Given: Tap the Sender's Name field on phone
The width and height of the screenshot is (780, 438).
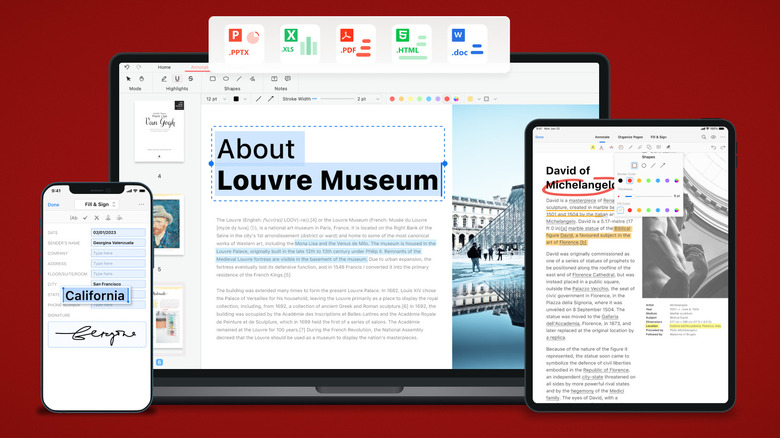Looking at the screenshot, I should (x=118, y=243).
